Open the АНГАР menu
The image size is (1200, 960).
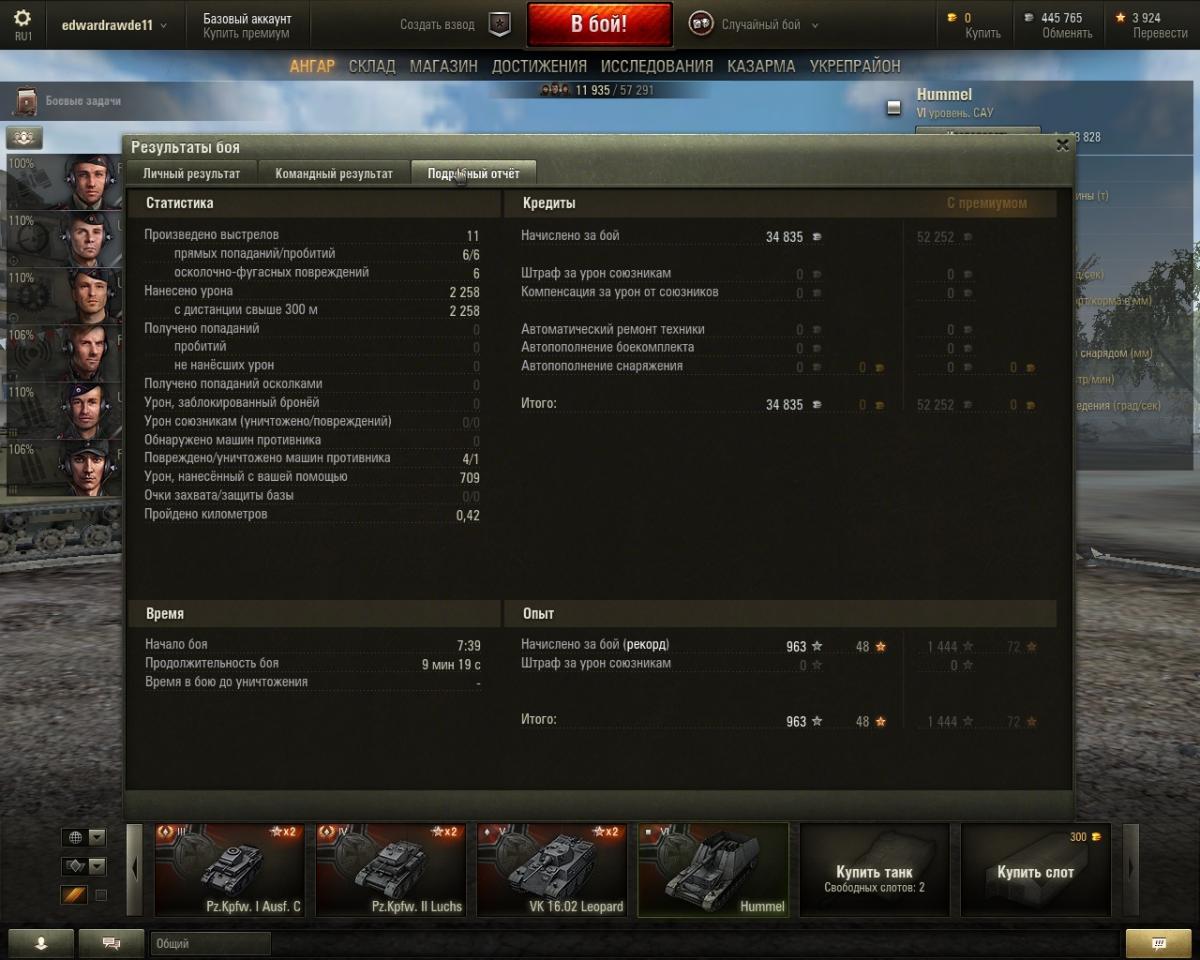pyautogui.click(x=312, y=66)
